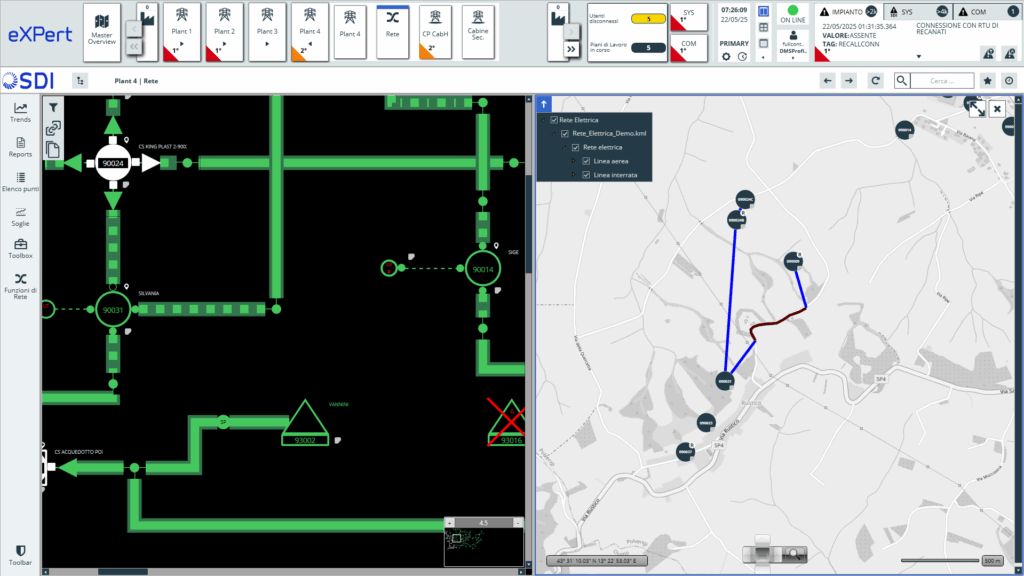
Task: Click into the Cerca search field
Action: click(x=941, y=80)
